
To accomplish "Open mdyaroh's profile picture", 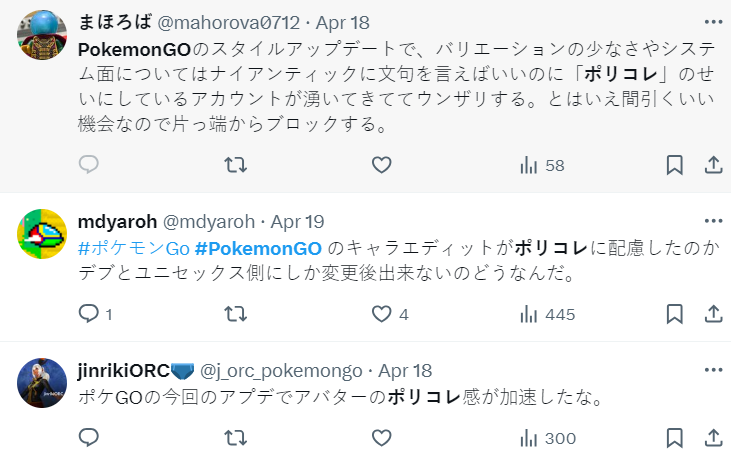I will tap(43, 235).
